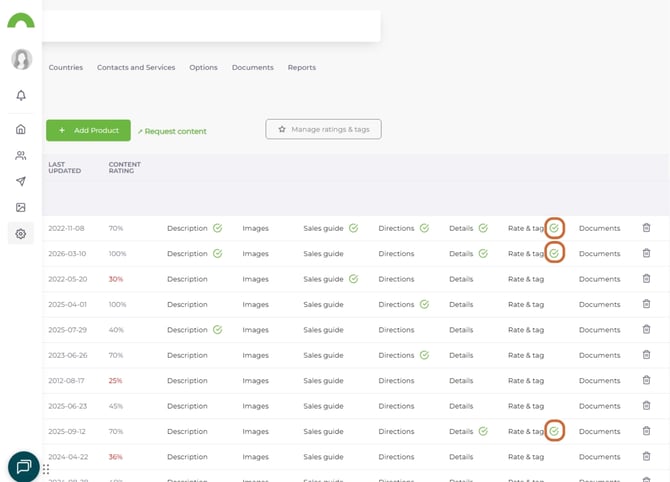Click Rate & tag checkmark for 2026-03-10 row
Image resolution: width=670 pixels, height=482 pixels.
[x=554, y=253]
